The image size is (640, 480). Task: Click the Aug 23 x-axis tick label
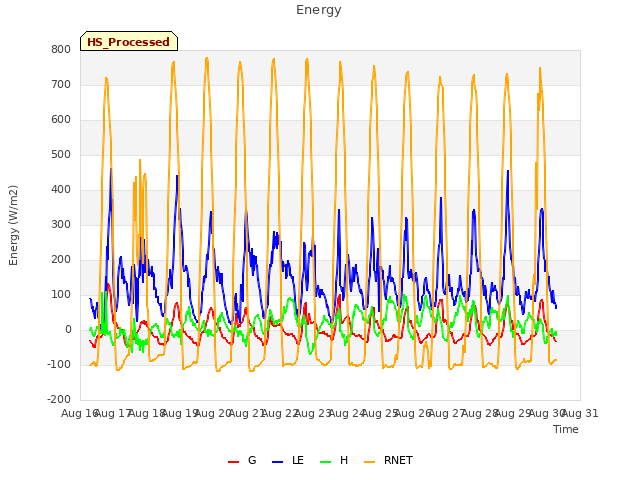point(313,413)
